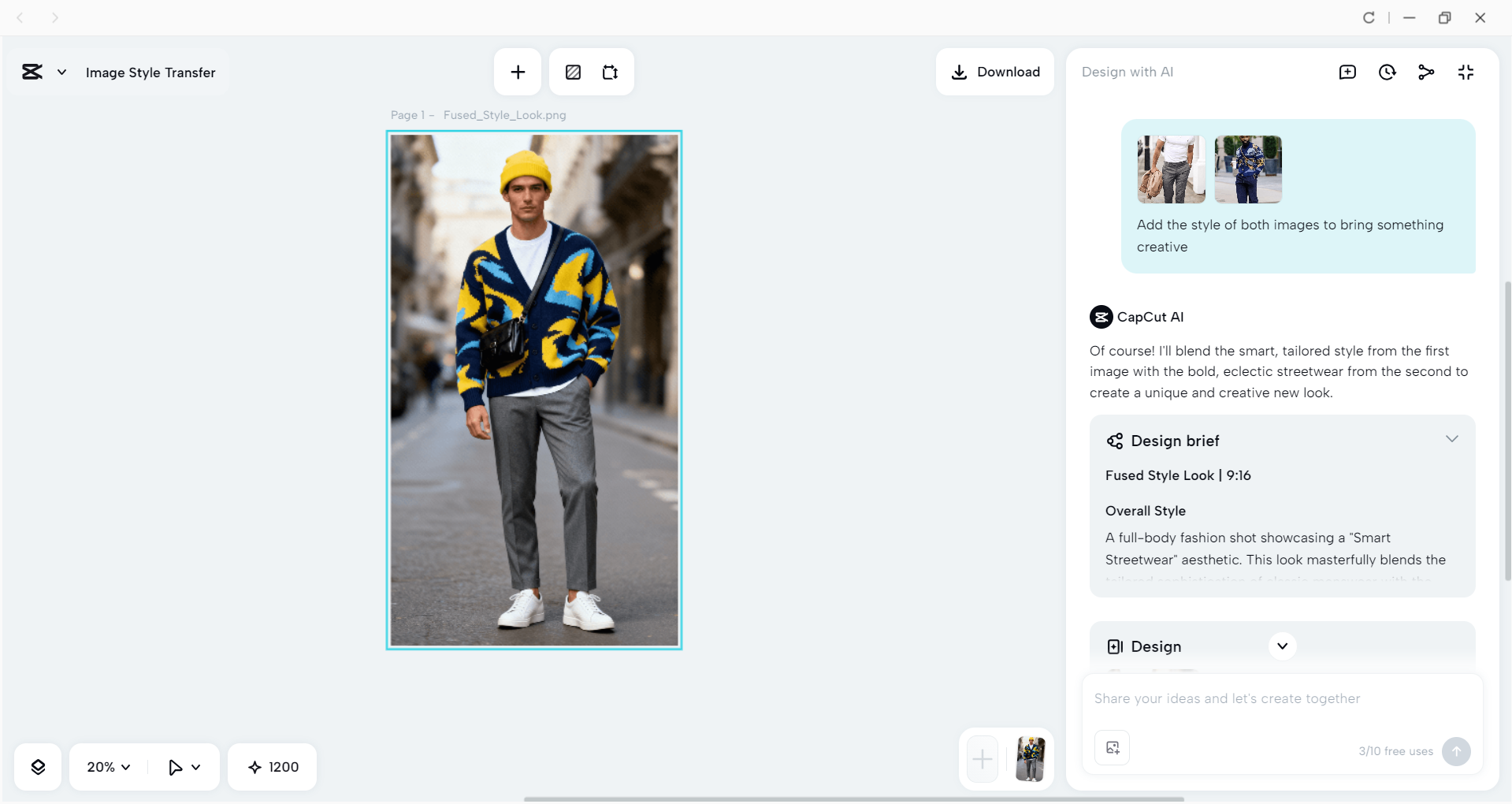Restore down the application window

pos(1444,17)
